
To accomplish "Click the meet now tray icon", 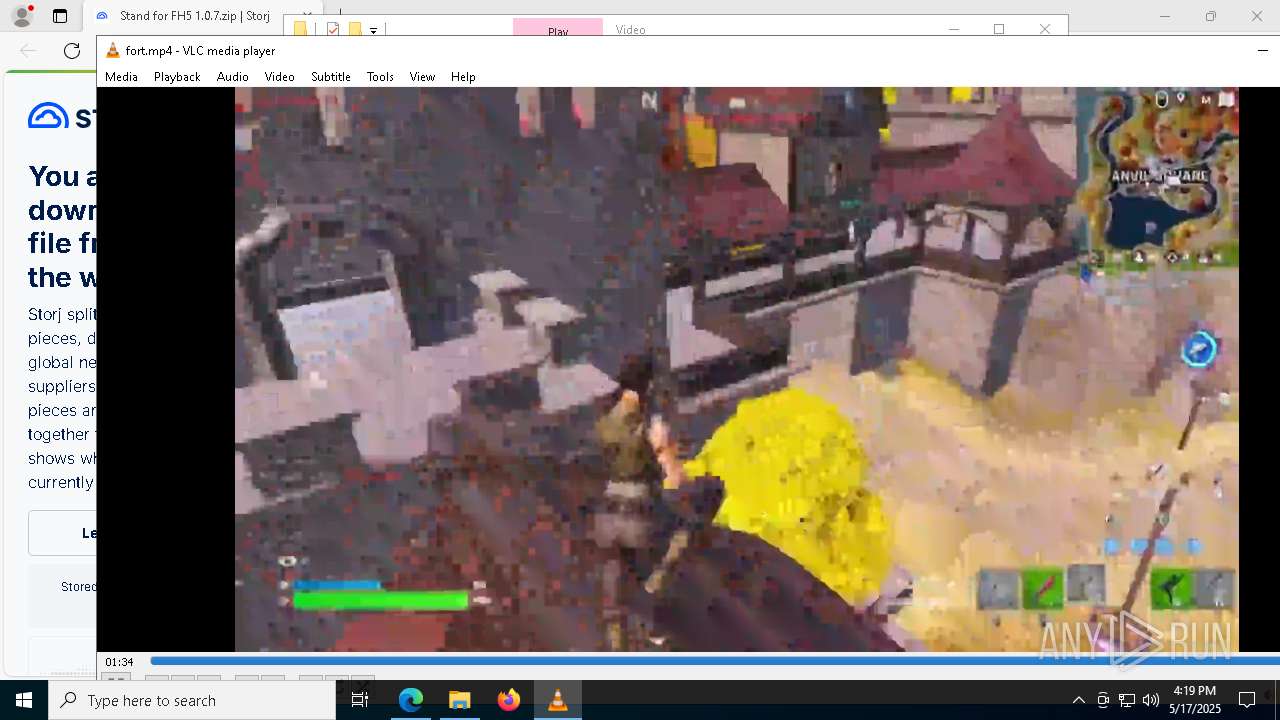I will tap(1103, 700).
